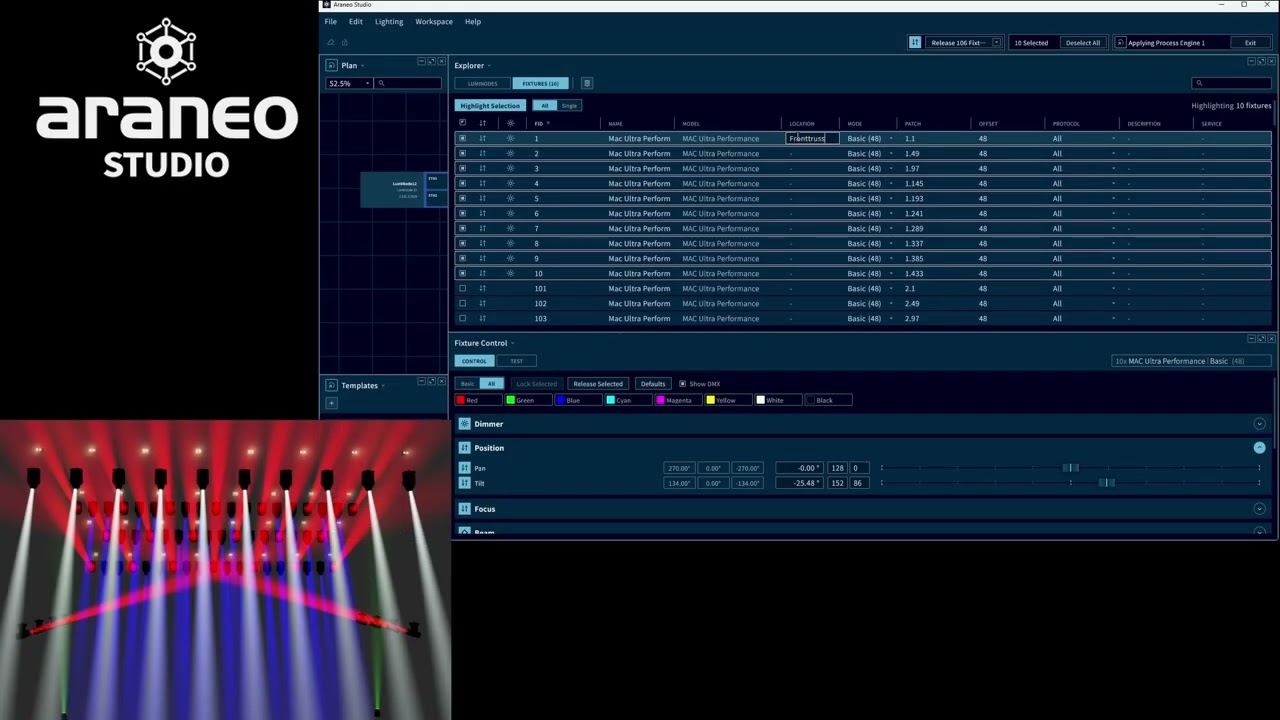Viewport: 1280px width, 720px height.
Task: Pick the Cyan color preset
Action: [x=630, y=400]
